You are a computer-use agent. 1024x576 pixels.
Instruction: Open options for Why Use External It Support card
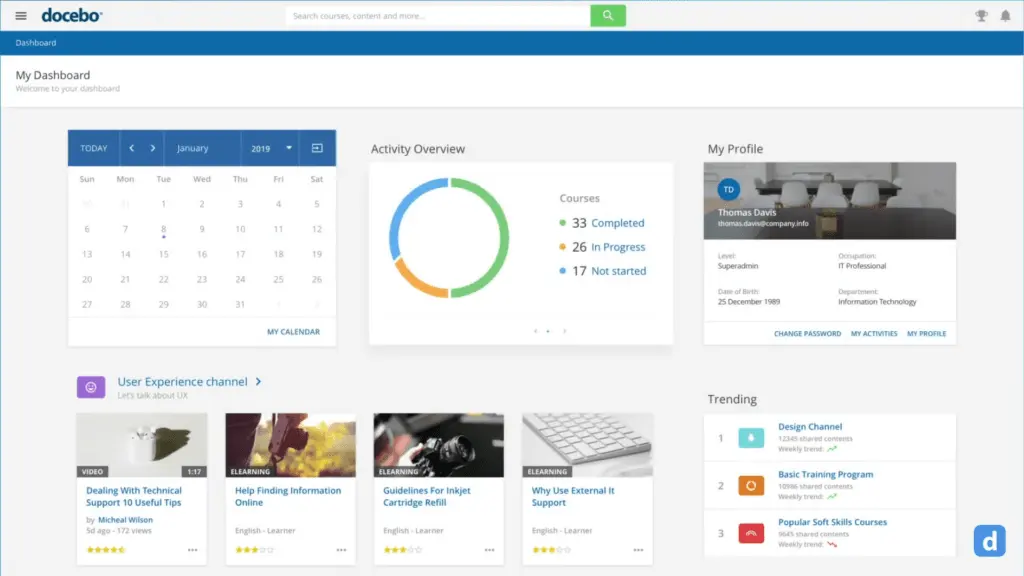(x=638, y=550)
